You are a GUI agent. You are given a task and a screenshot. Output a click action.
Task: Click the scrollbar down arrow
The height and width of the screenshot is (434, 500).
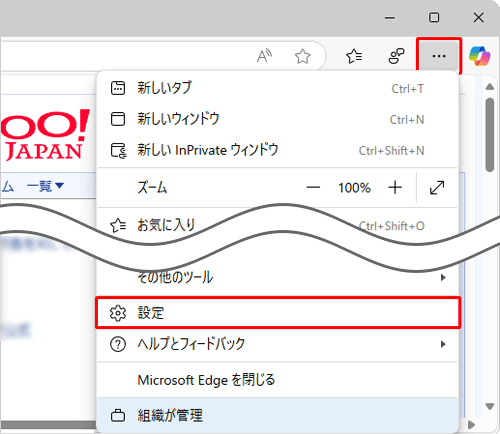tap(490, 406)
